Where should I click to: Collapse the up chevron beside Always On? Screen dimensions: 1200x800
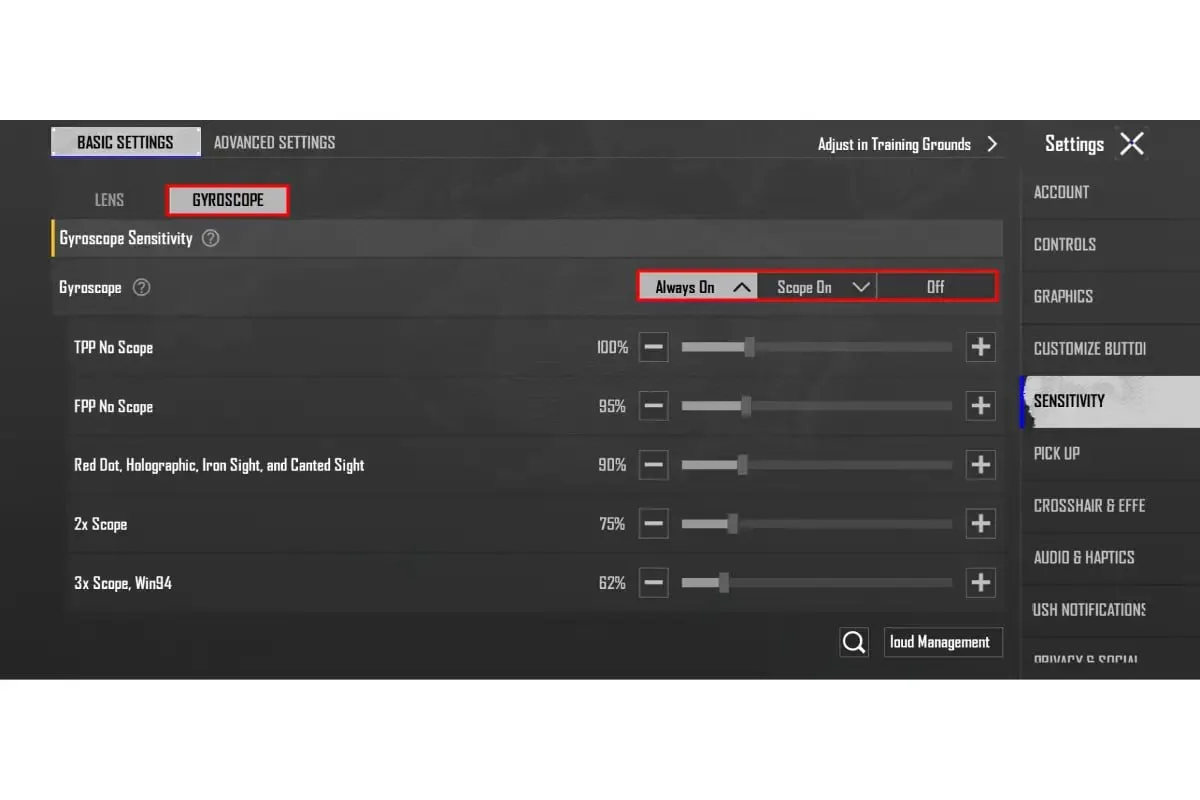(x=741, y=287)
